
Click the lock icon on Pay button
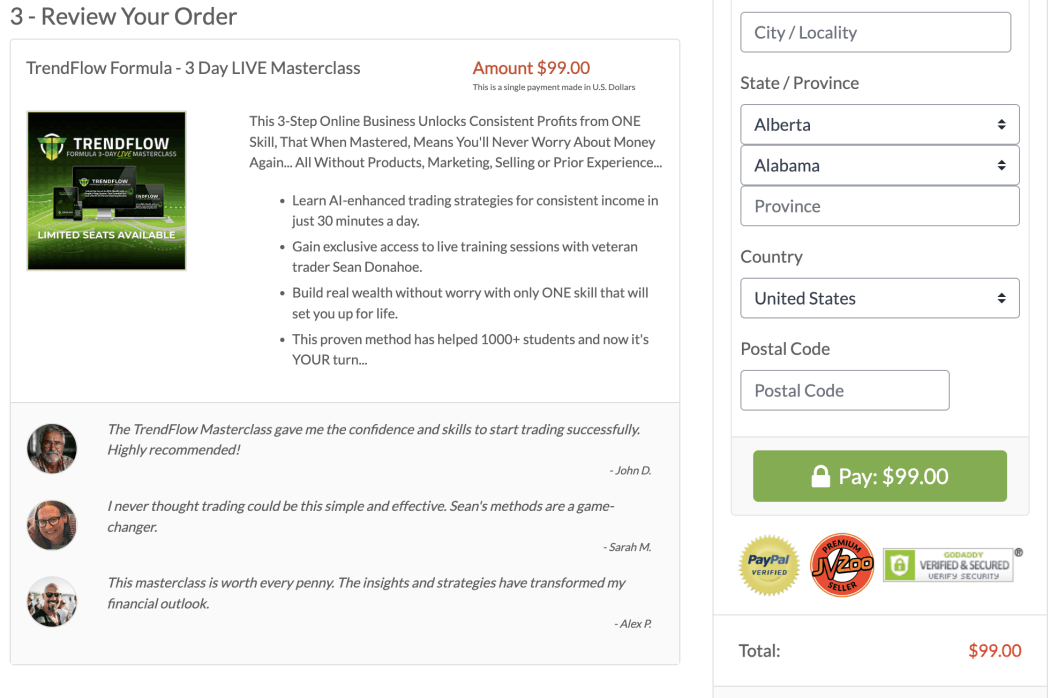(x=821, y=476)
